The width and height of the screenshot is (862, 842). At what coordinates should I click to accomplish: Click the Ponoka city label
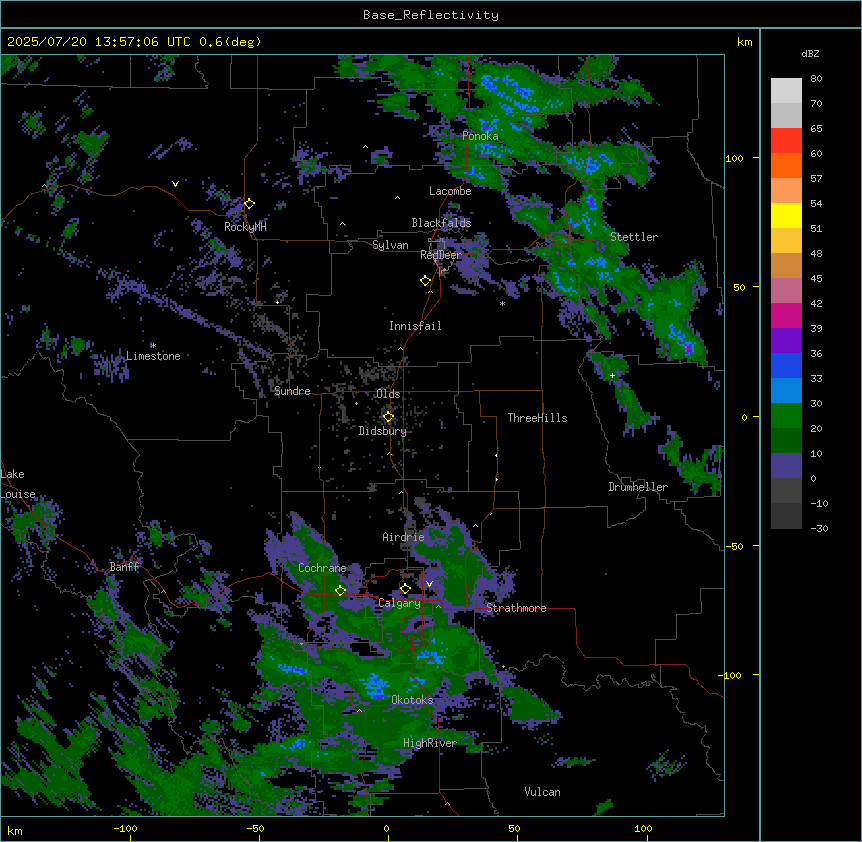[x=480, y=136]
